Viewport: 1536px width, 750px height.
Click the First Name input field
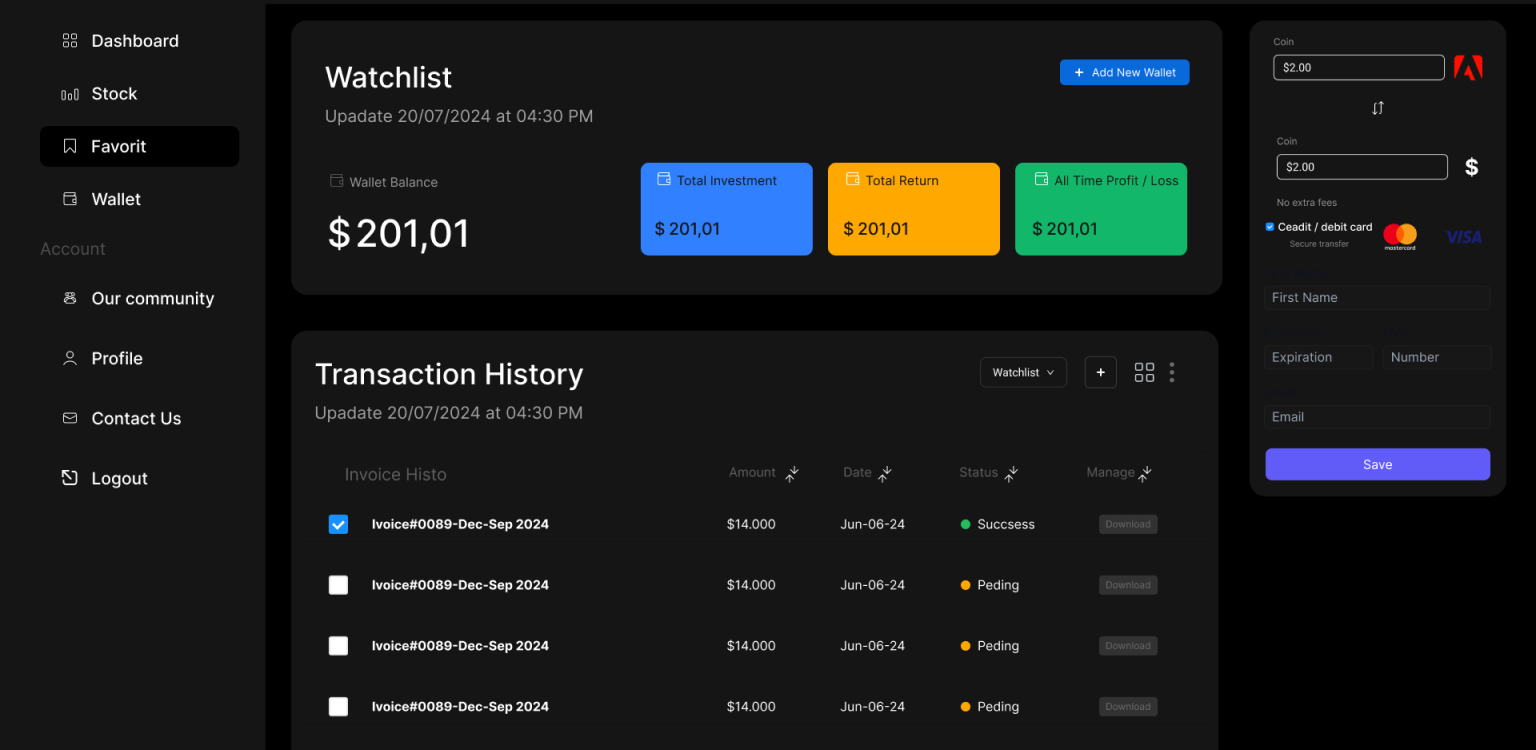(x=1378, y=297)
